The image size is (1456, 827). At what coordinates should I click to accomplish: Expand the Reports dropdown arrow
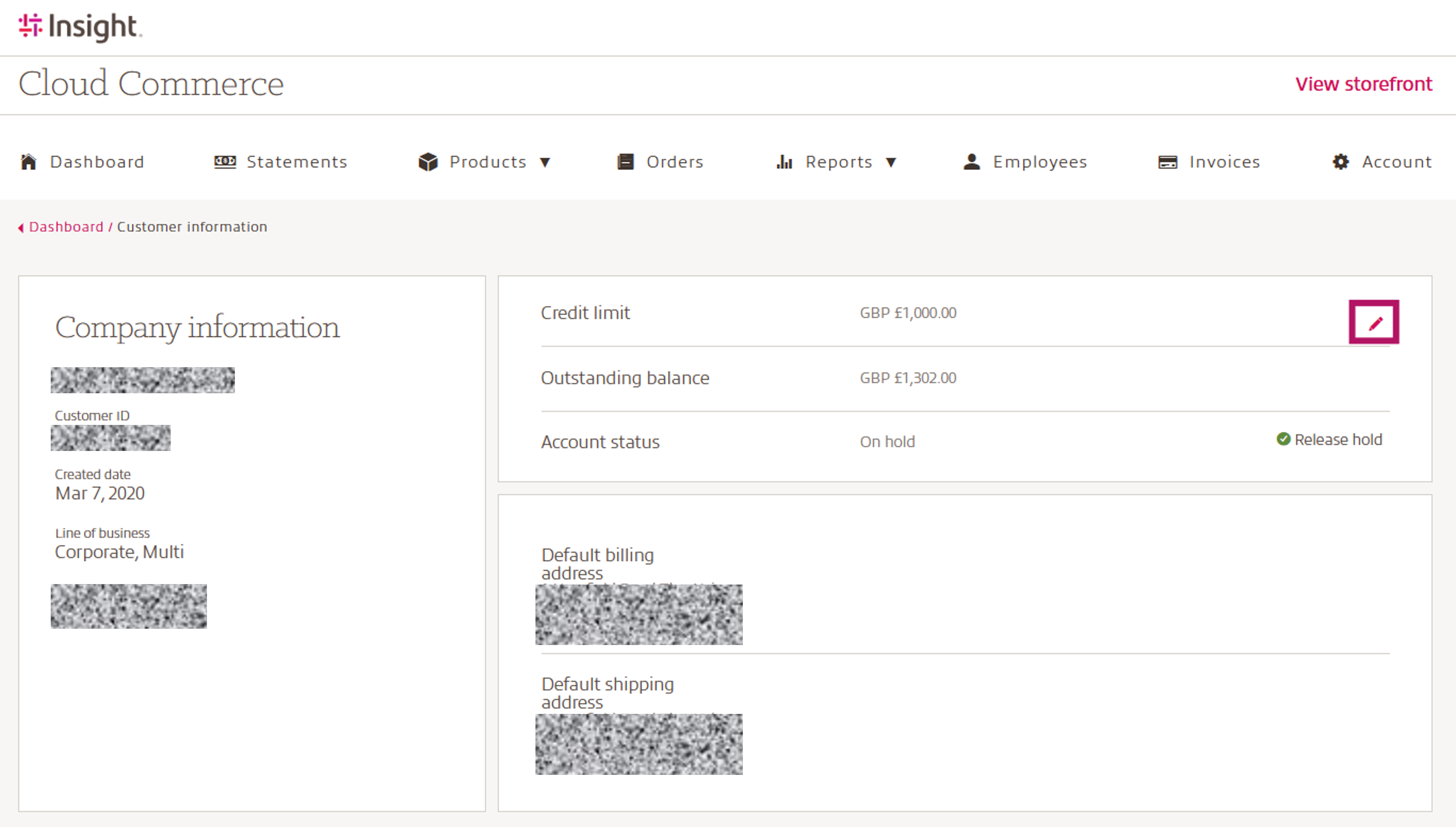click(891, 162)
